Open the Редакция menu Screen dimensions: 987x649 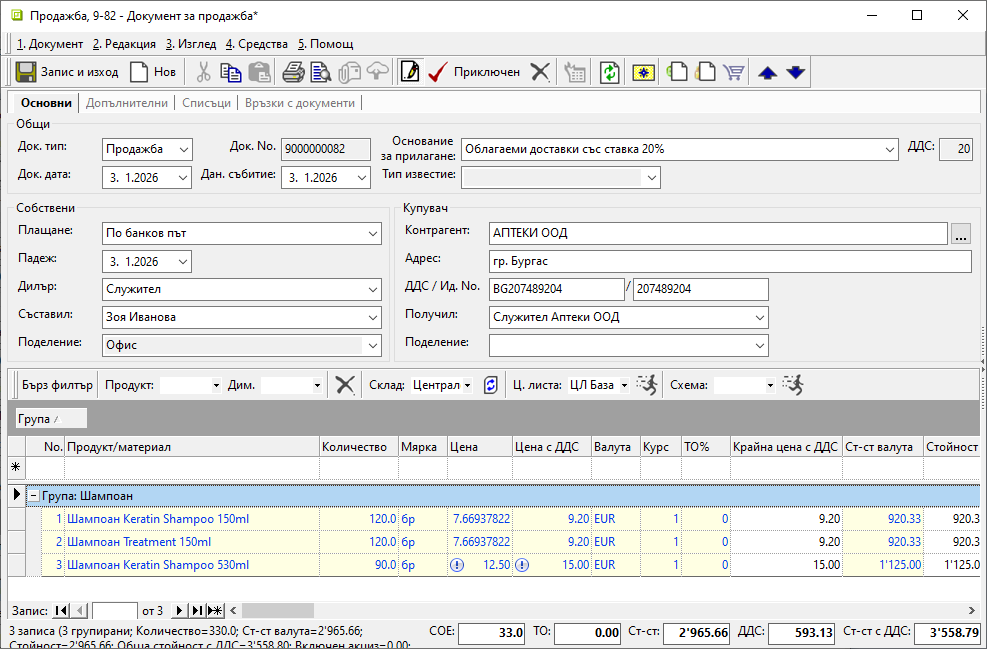124,44
